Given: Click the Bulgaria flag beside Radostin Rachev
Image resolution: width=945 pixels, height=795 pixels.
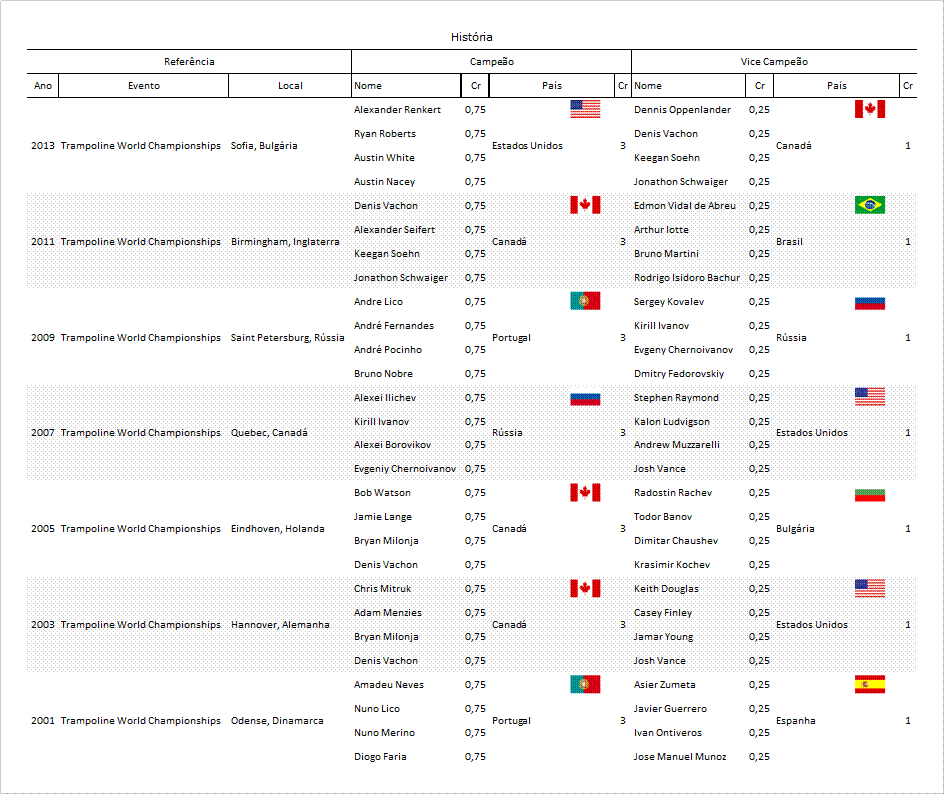Looking at the screenshot, I should pyautogui.click(x=870, y=495).
